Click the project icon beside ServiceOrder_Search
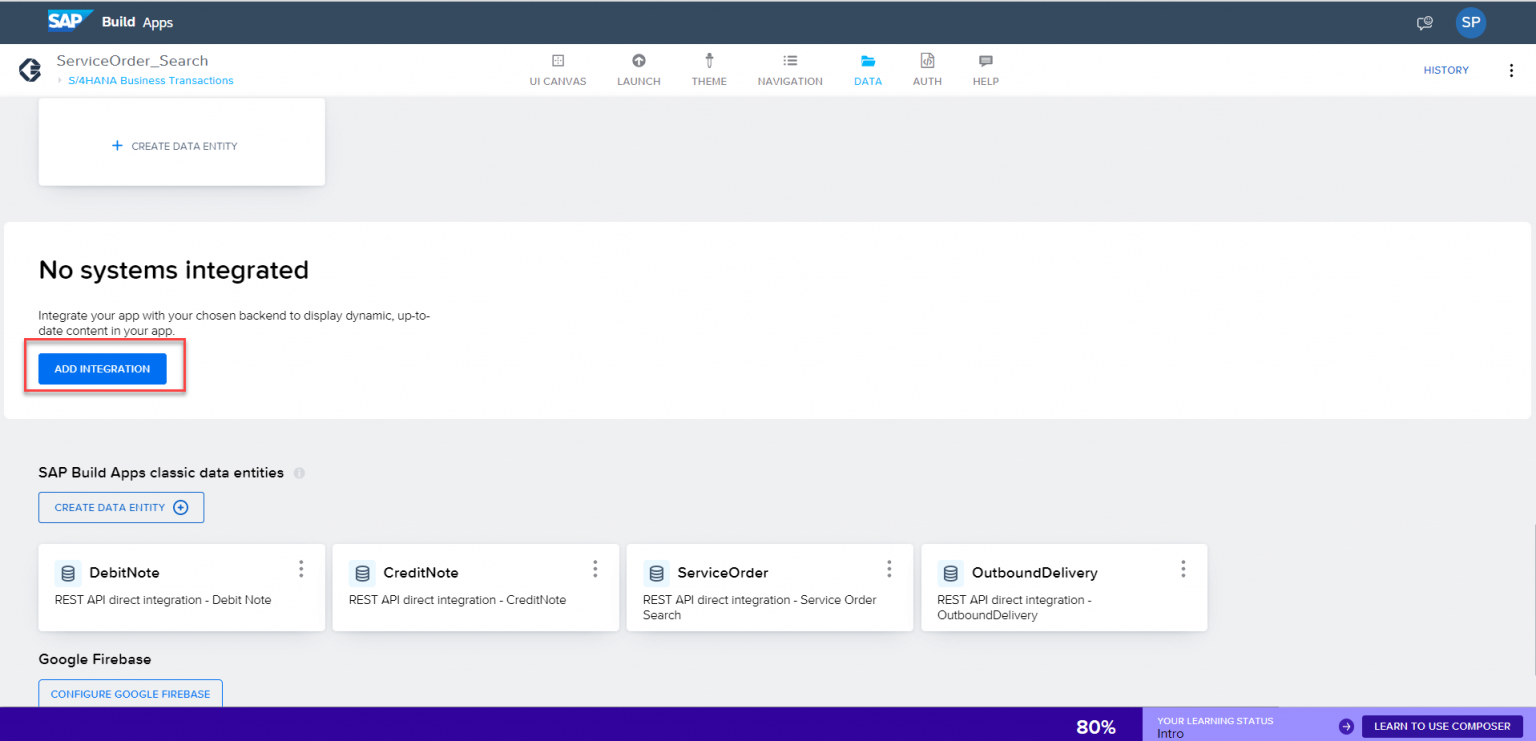This screenshot has width=1536, height=741. [29, 69]
